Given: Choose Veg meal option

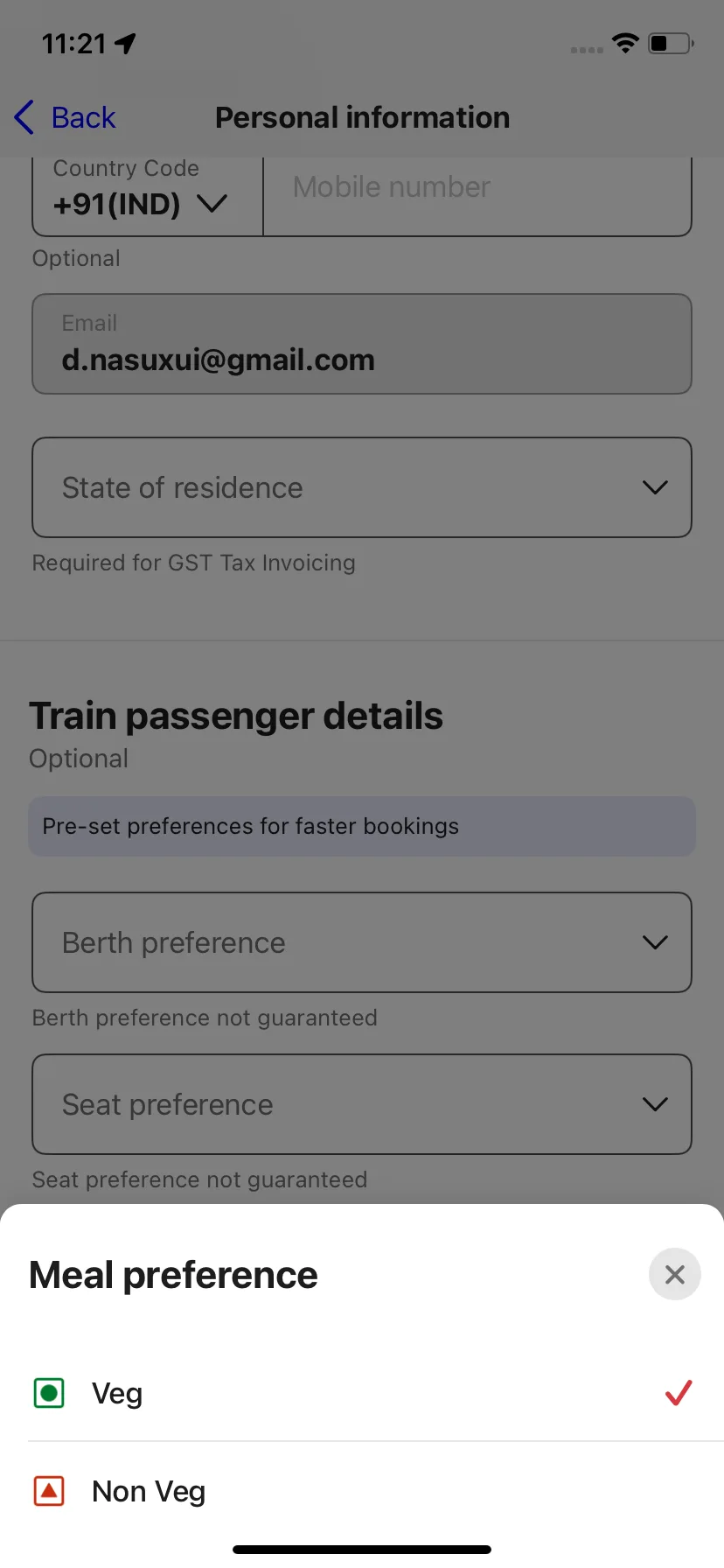Looking at the screenshot, I should (x=362, y=1392).
